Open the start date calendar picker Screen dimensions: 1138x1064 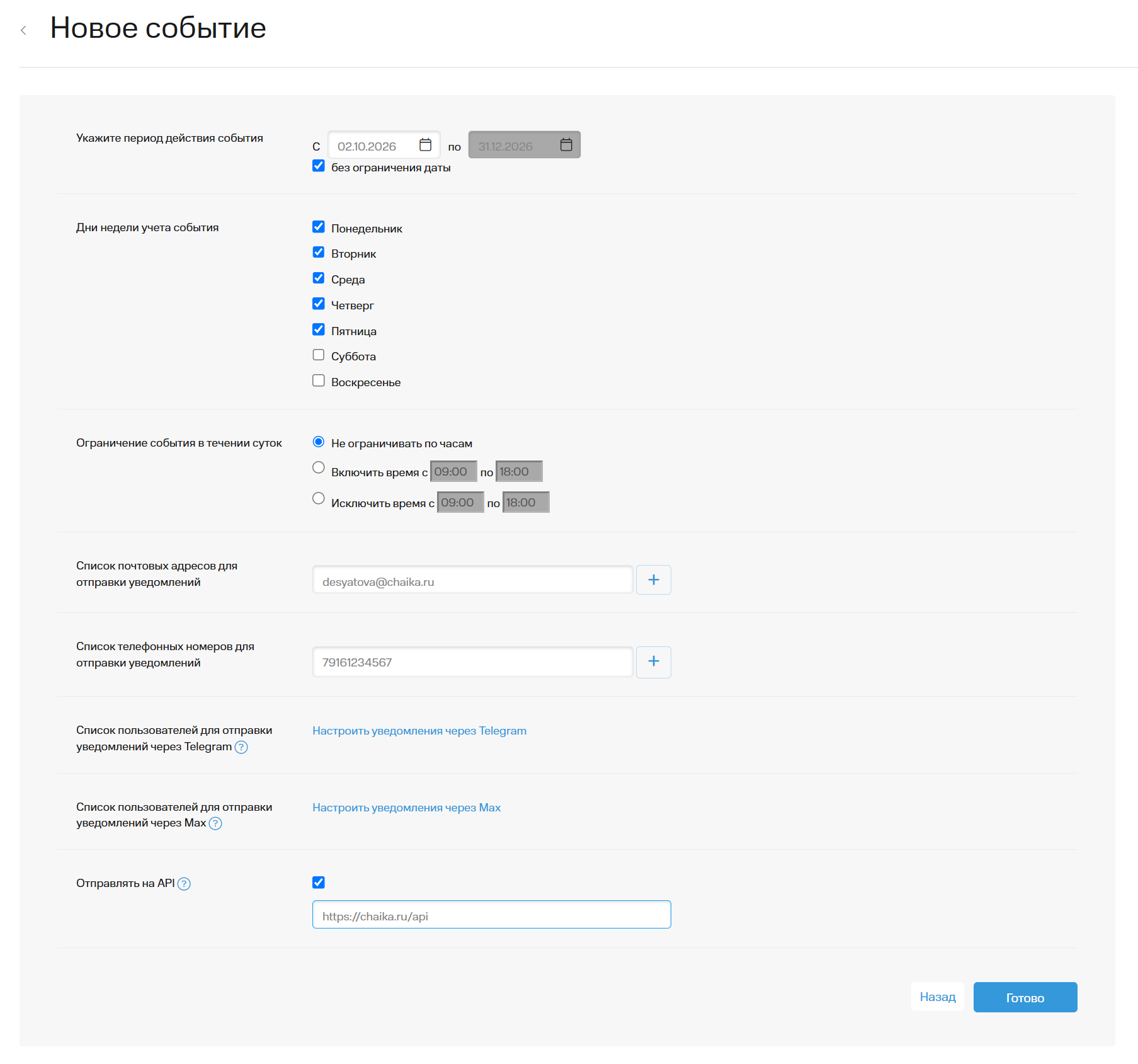pos(426,145)
